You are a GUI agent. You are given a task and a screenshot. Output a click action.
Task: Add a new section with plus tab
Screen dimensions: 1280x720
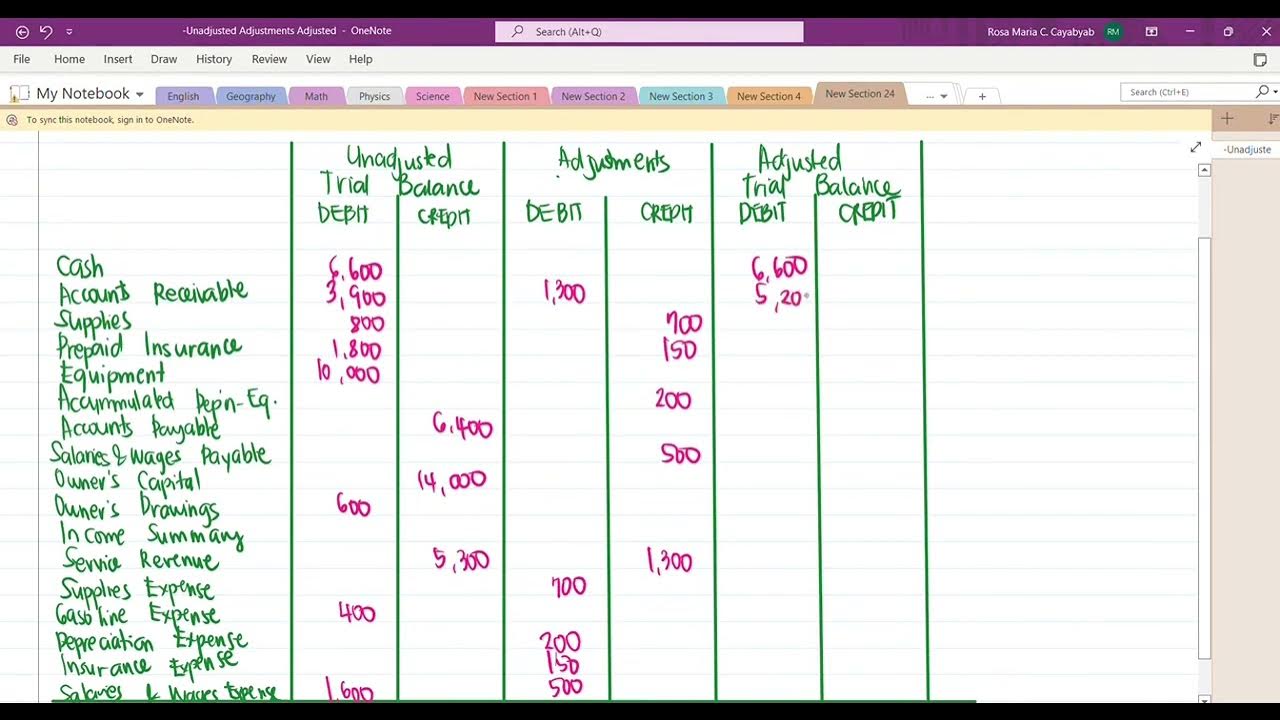[x=982, y=96]
